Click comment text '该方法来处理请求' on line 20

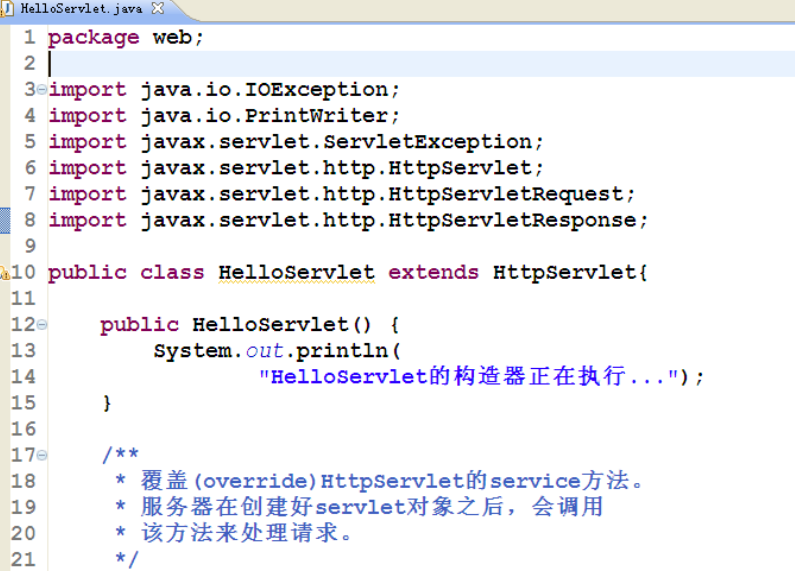(240, 533)
